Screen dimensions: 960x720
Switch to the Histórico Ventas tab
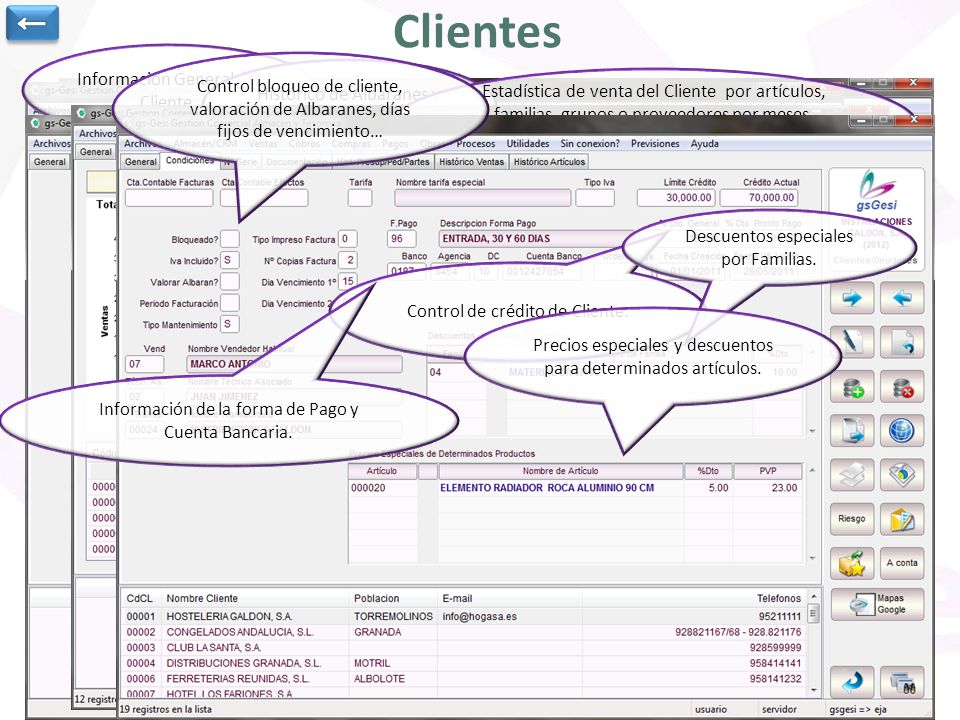pos(471,162)
